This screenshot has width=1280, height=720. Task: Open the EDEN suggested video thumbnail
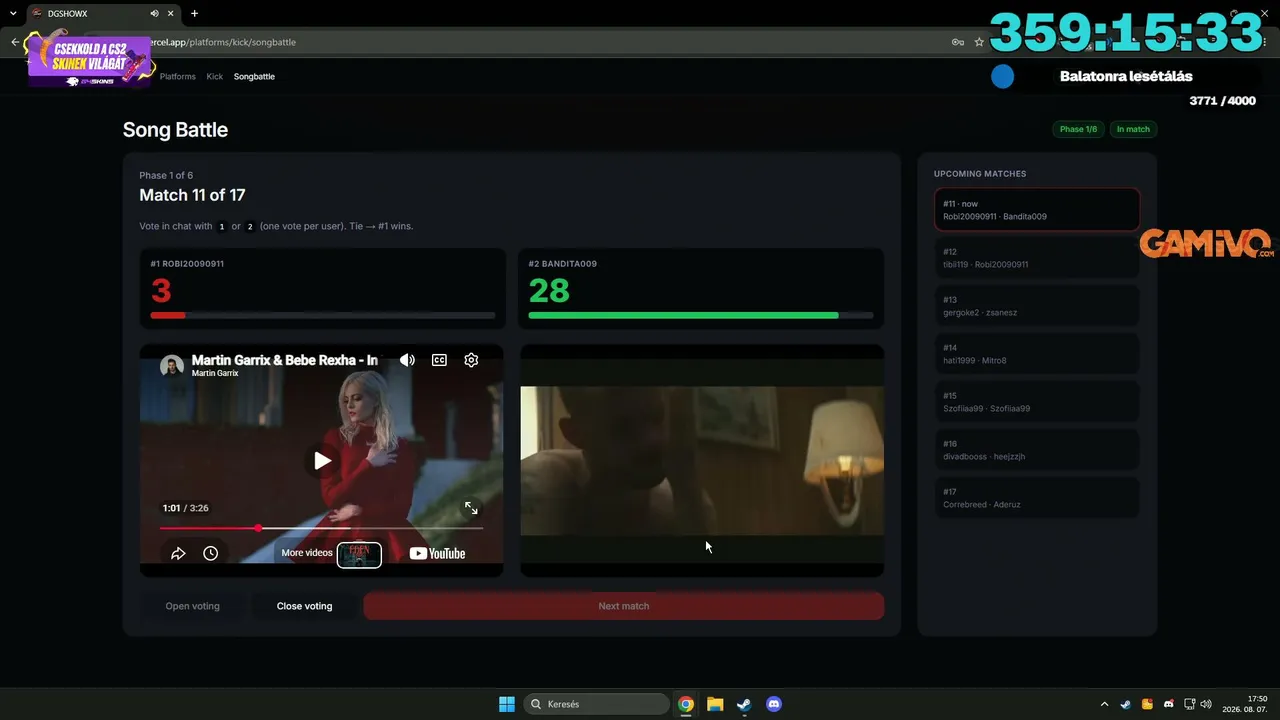(x=359, y=554)
